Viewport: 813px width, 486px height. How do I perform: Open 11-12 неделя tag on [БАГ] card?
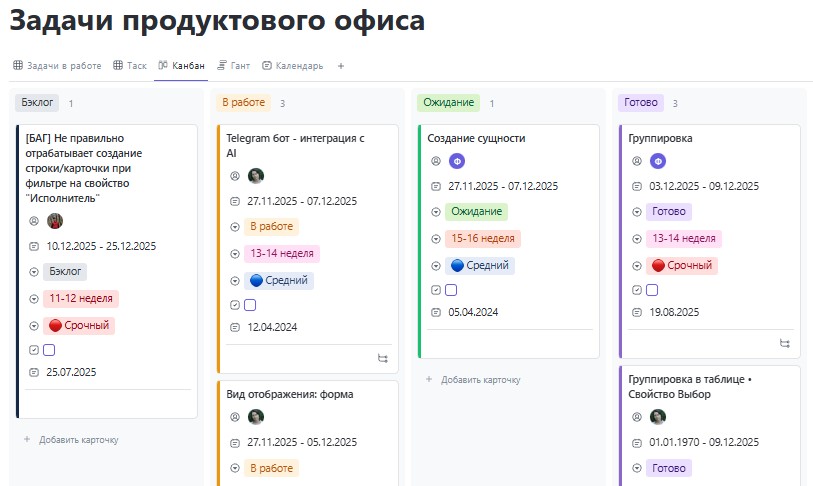click(x=81, y=298)
